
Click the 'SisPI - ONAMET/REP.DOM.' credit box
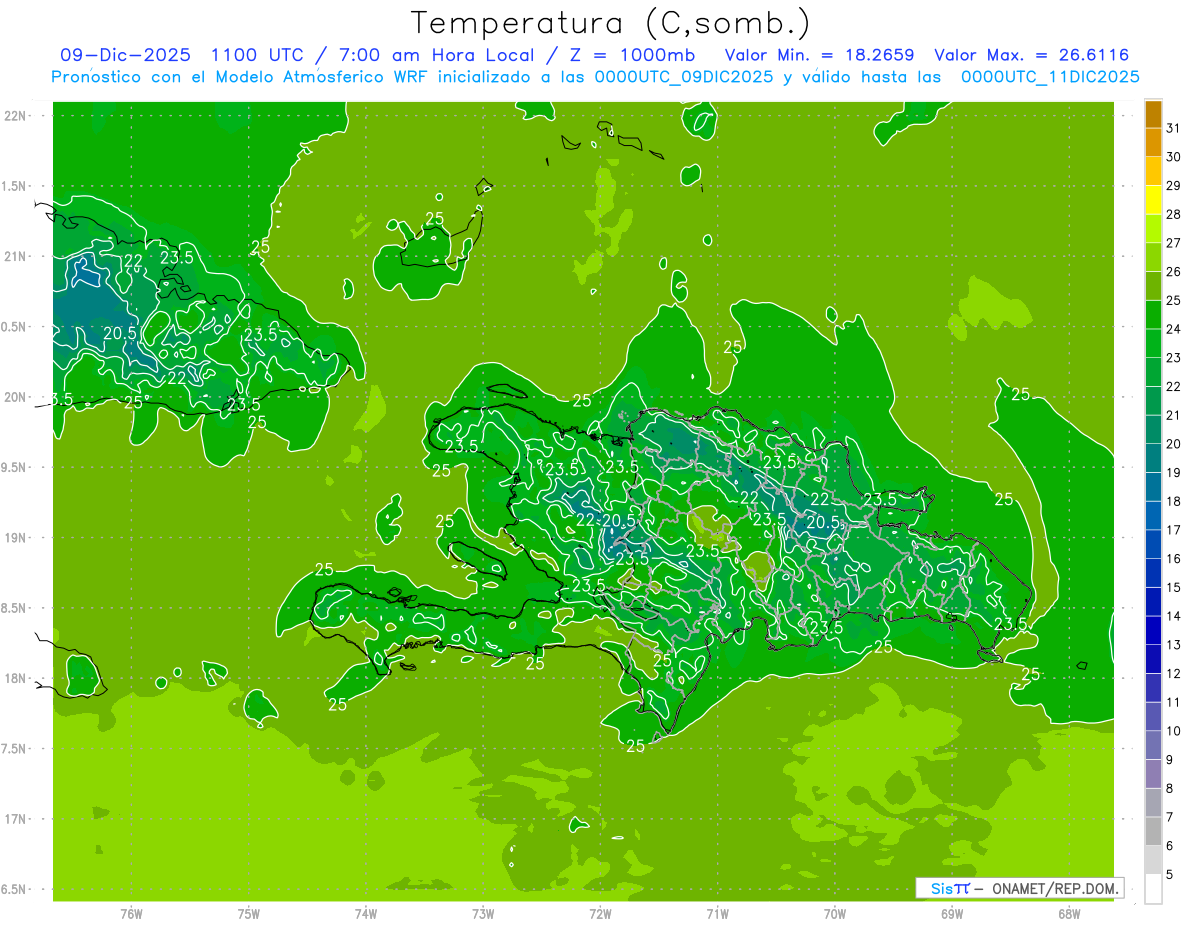coord(1019,888)
